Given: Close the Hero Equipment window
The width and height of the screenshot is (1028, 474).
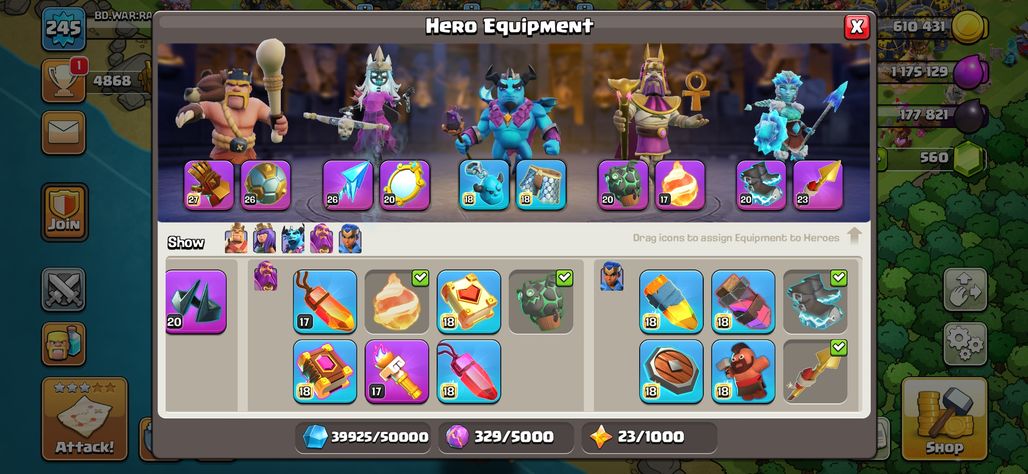Looking at the screenshot, I should tap(856, 26).
